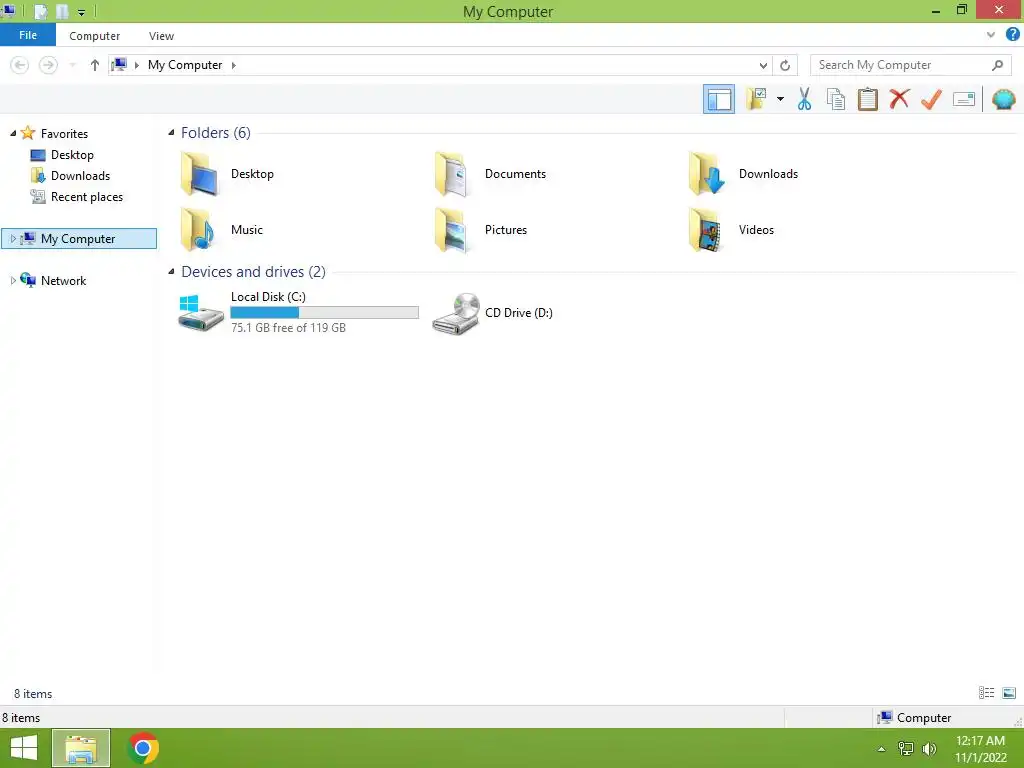Expand the Network tree node
Image resolution: width=1024 pixels, height=768 pixels.
click(x=13, y=280)
